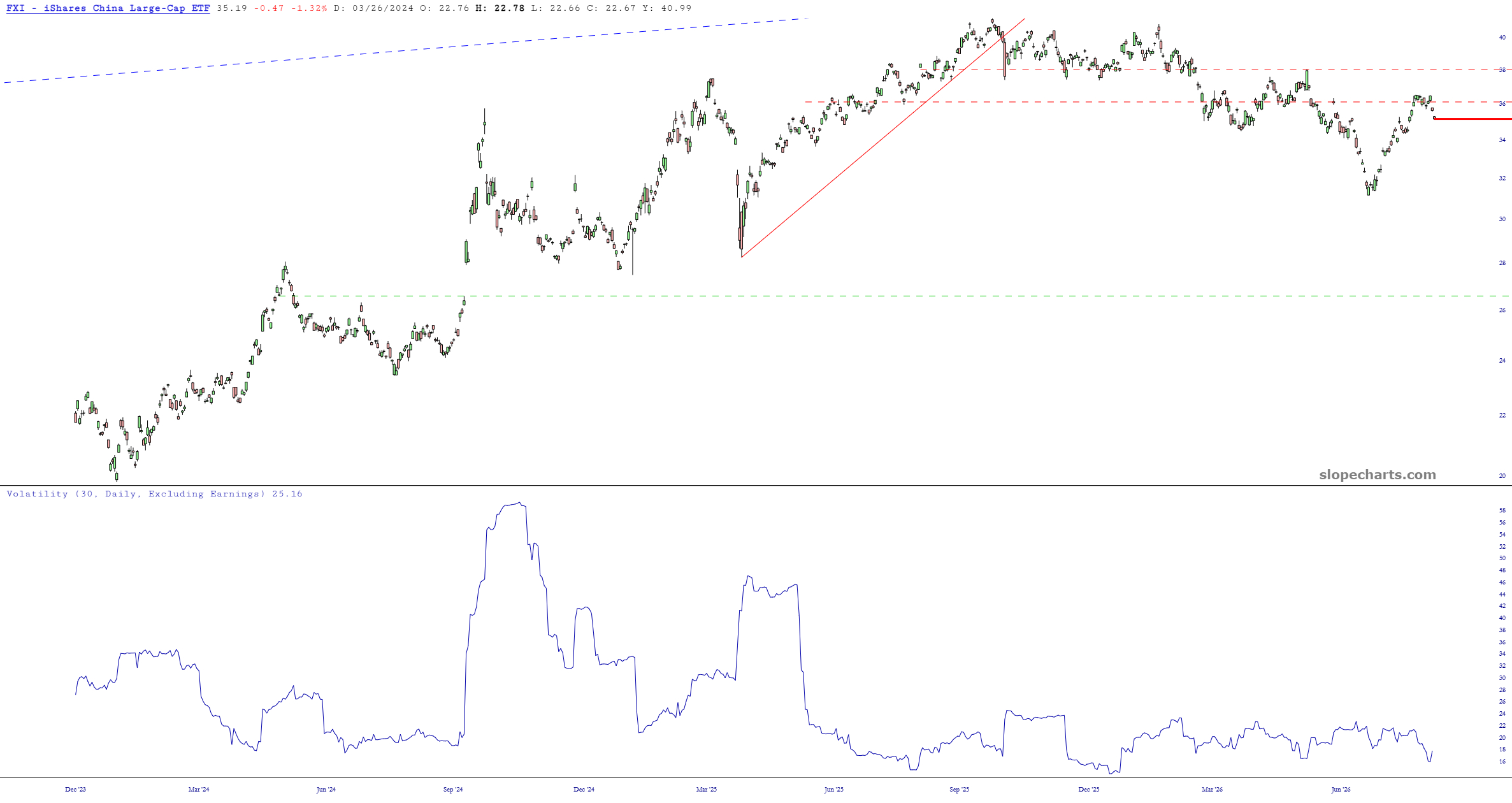
Task: Click the Mar '24 date axis label
Action: [199, 790]
